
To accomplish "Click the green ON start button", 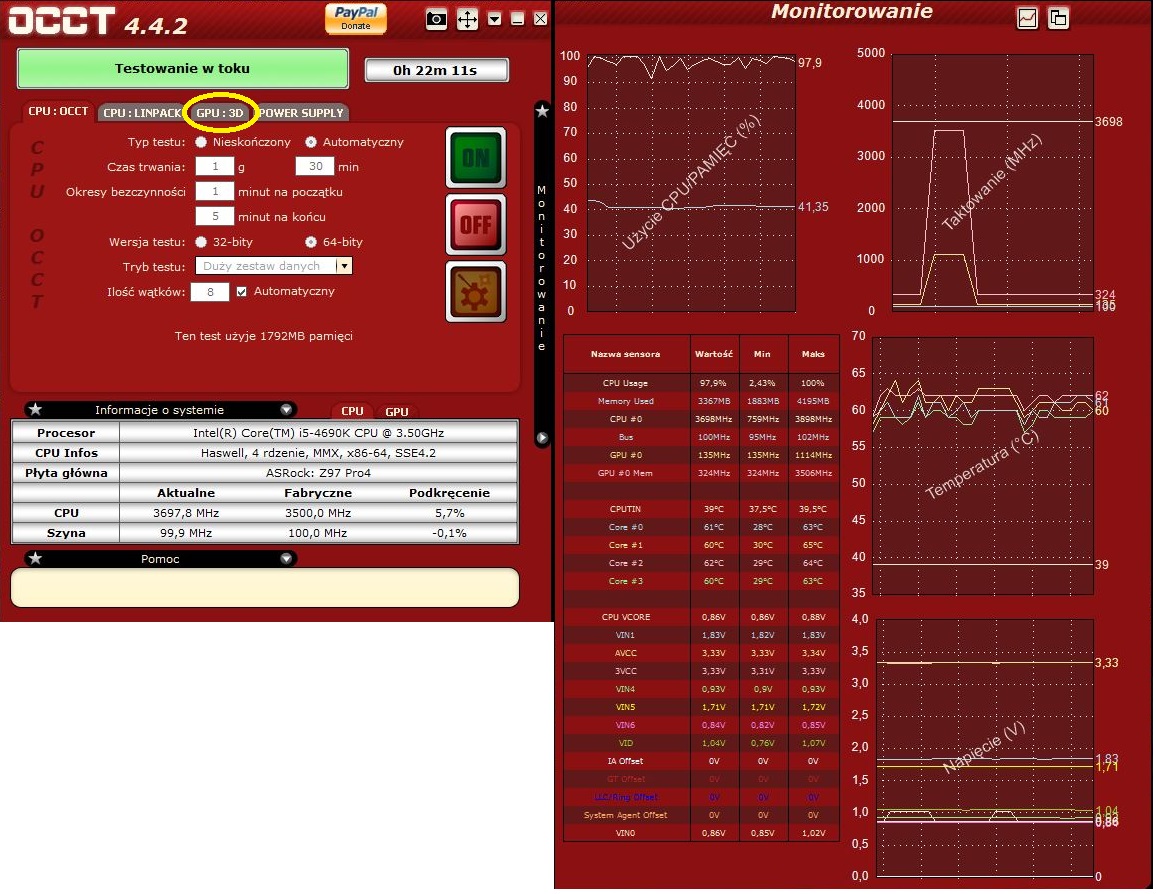I will [476, 158].
